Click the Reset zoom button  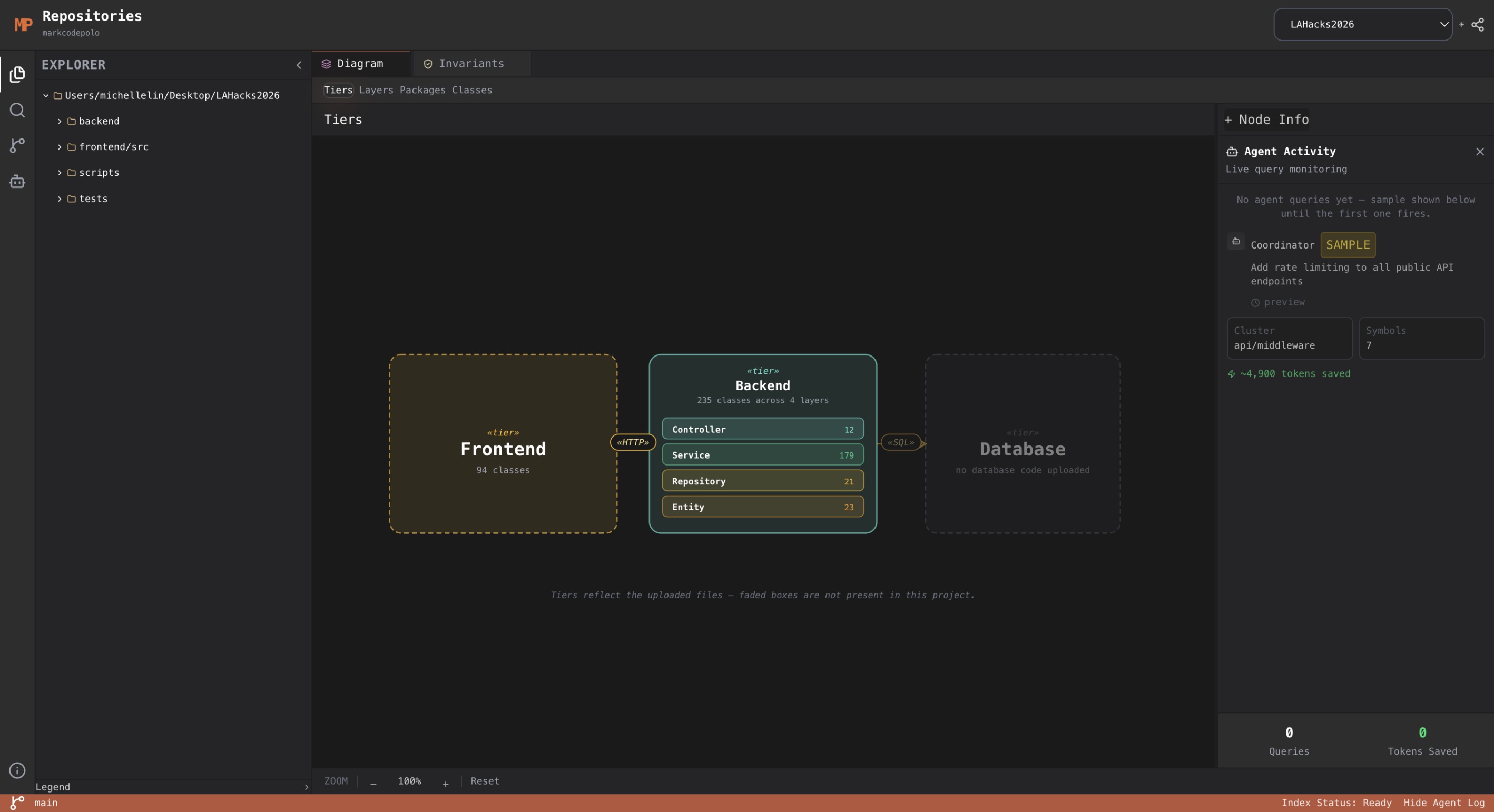484,781
